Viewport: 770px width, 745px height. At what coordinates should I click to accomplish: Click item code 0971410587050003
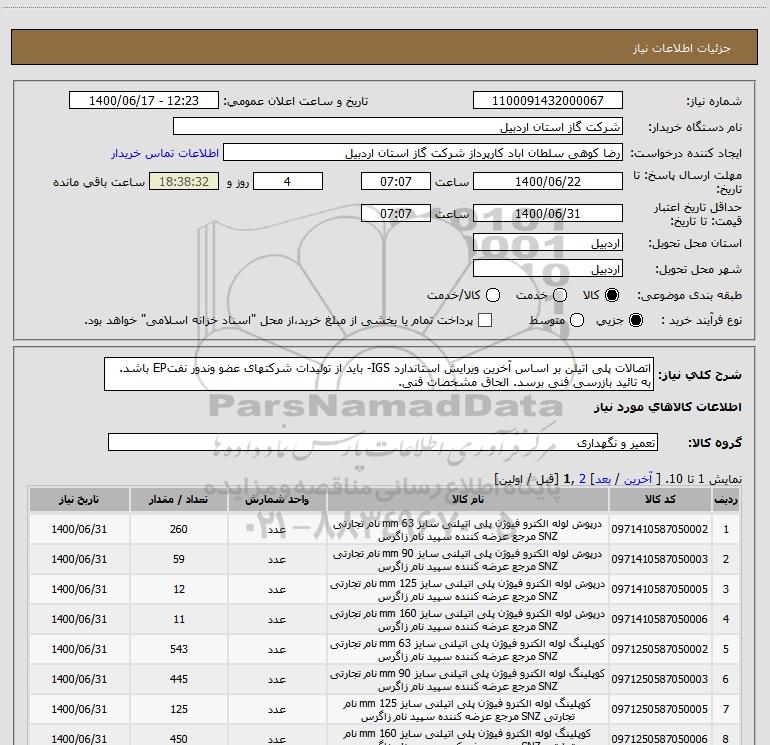[660, 559]
